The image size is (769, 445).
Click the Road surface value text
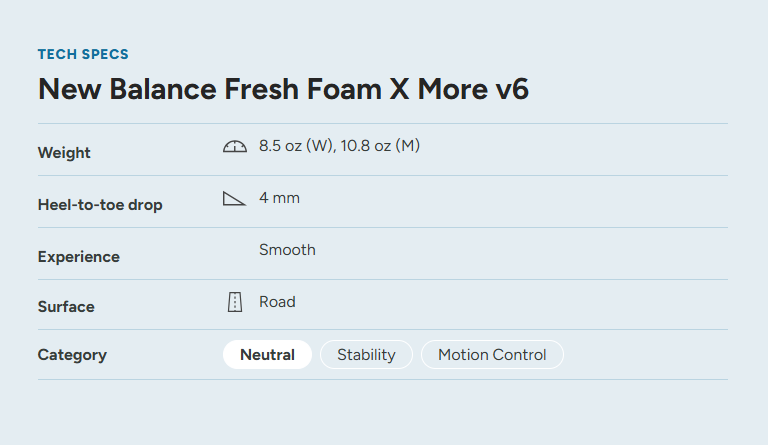277,302
